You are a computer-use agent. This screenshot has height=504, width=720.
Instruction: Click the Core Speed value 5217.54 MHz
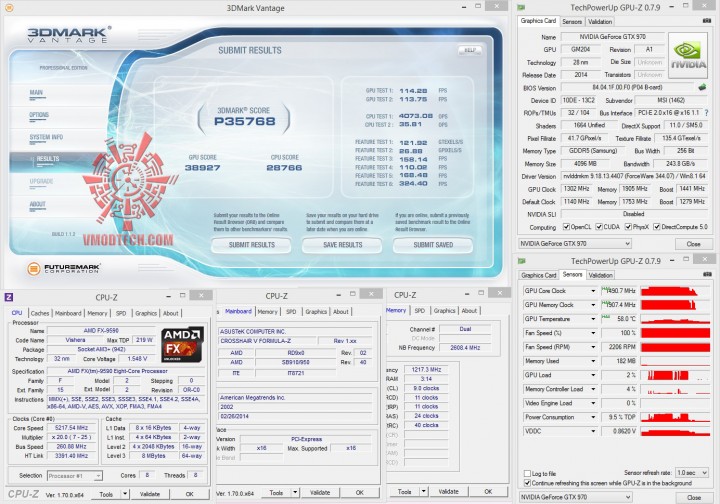(x=71, y=428)
